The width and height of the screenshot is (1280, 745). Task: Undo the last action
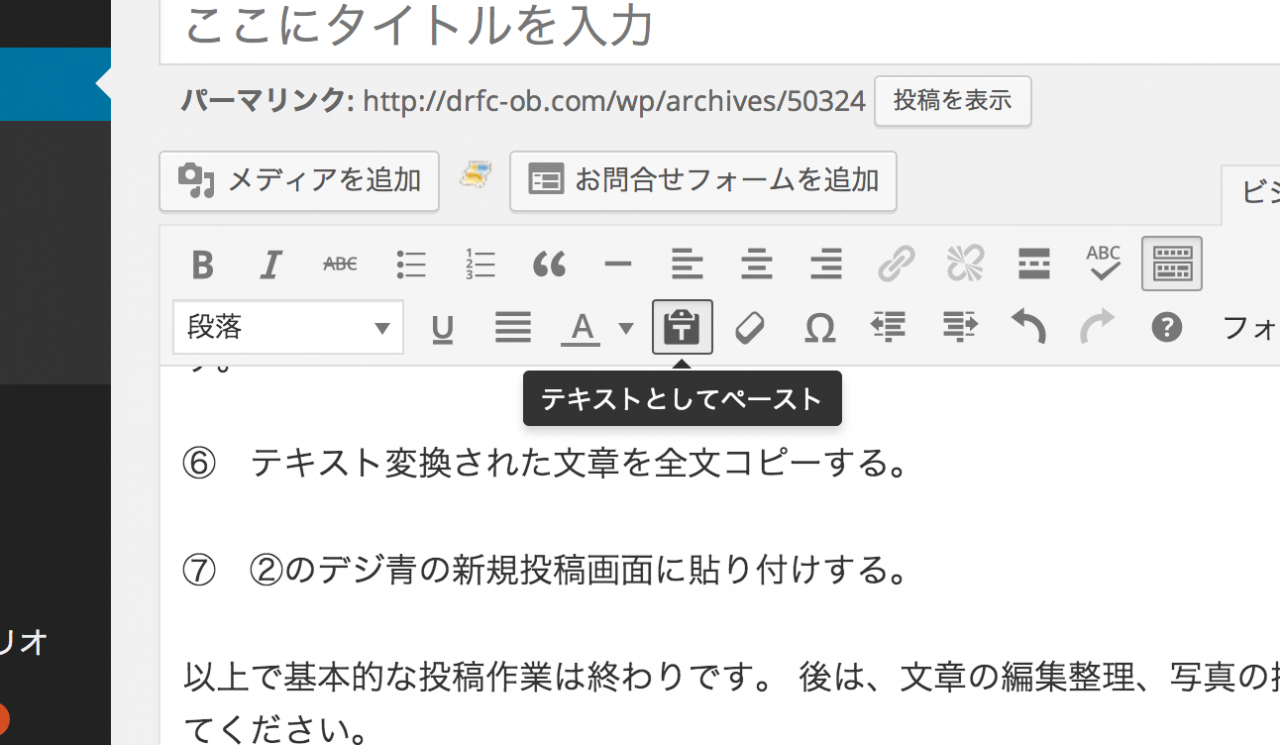(x=1028, y=327)
